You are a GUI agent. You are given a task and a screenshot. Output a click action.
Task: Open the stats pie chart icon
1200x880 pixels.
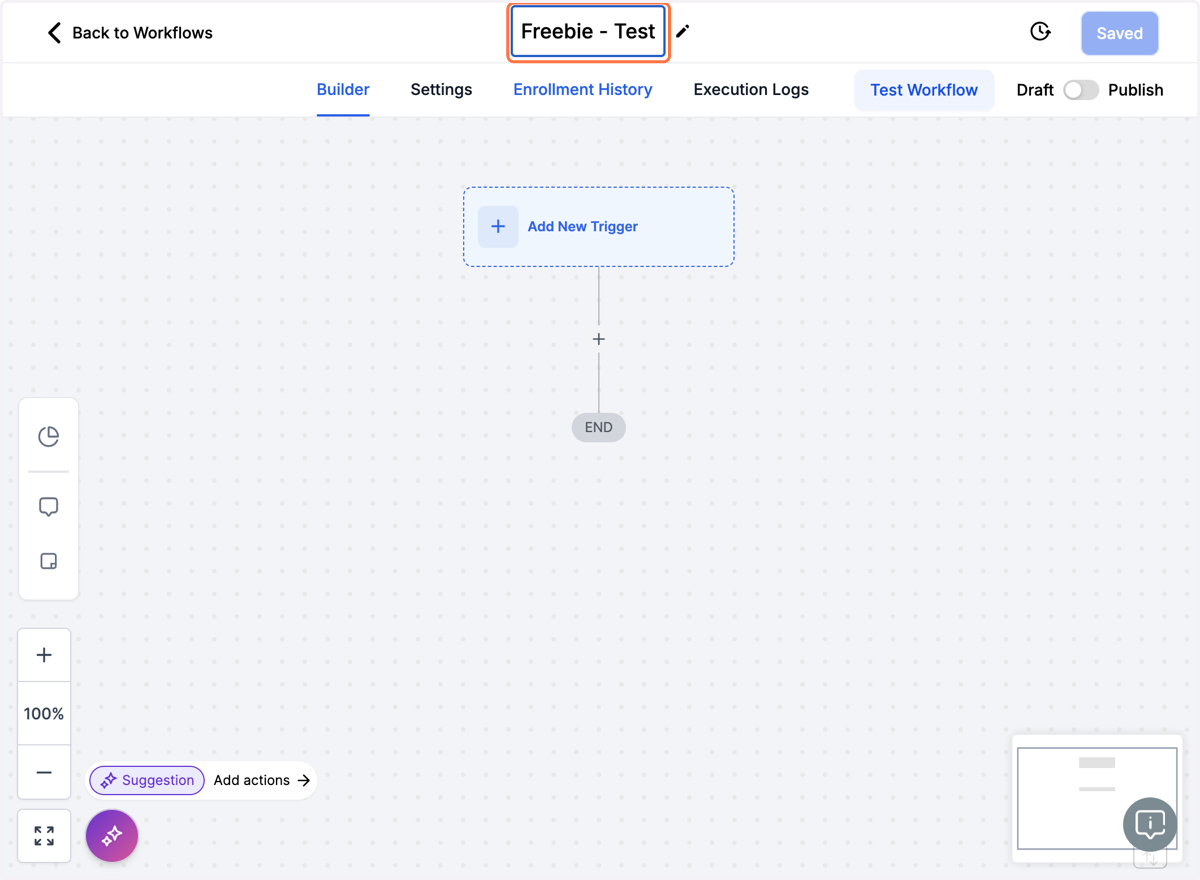(48, 436)
